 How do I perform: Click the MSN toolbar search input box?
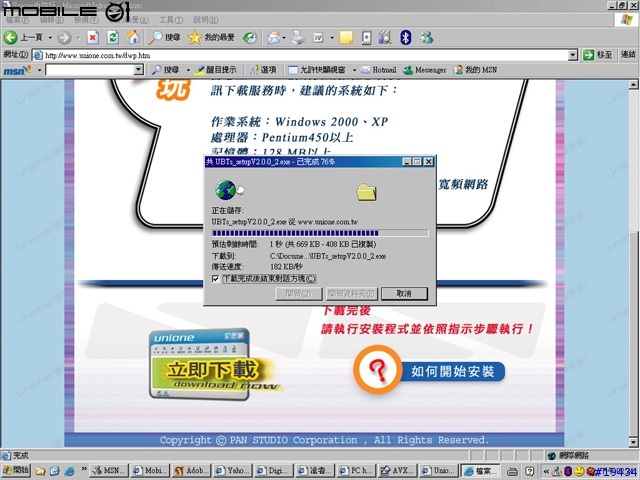click(x=90, y=70)
